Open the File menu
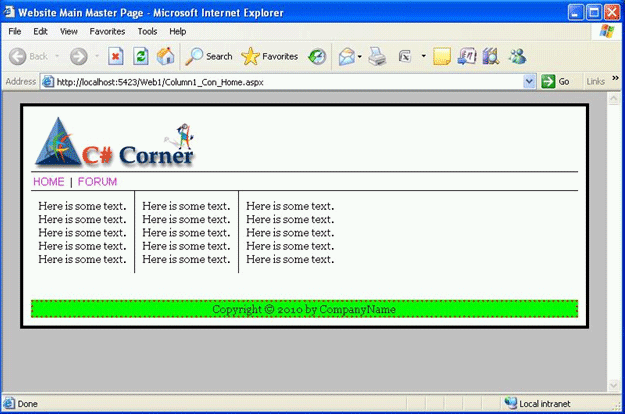 click(x=15, y=31)
